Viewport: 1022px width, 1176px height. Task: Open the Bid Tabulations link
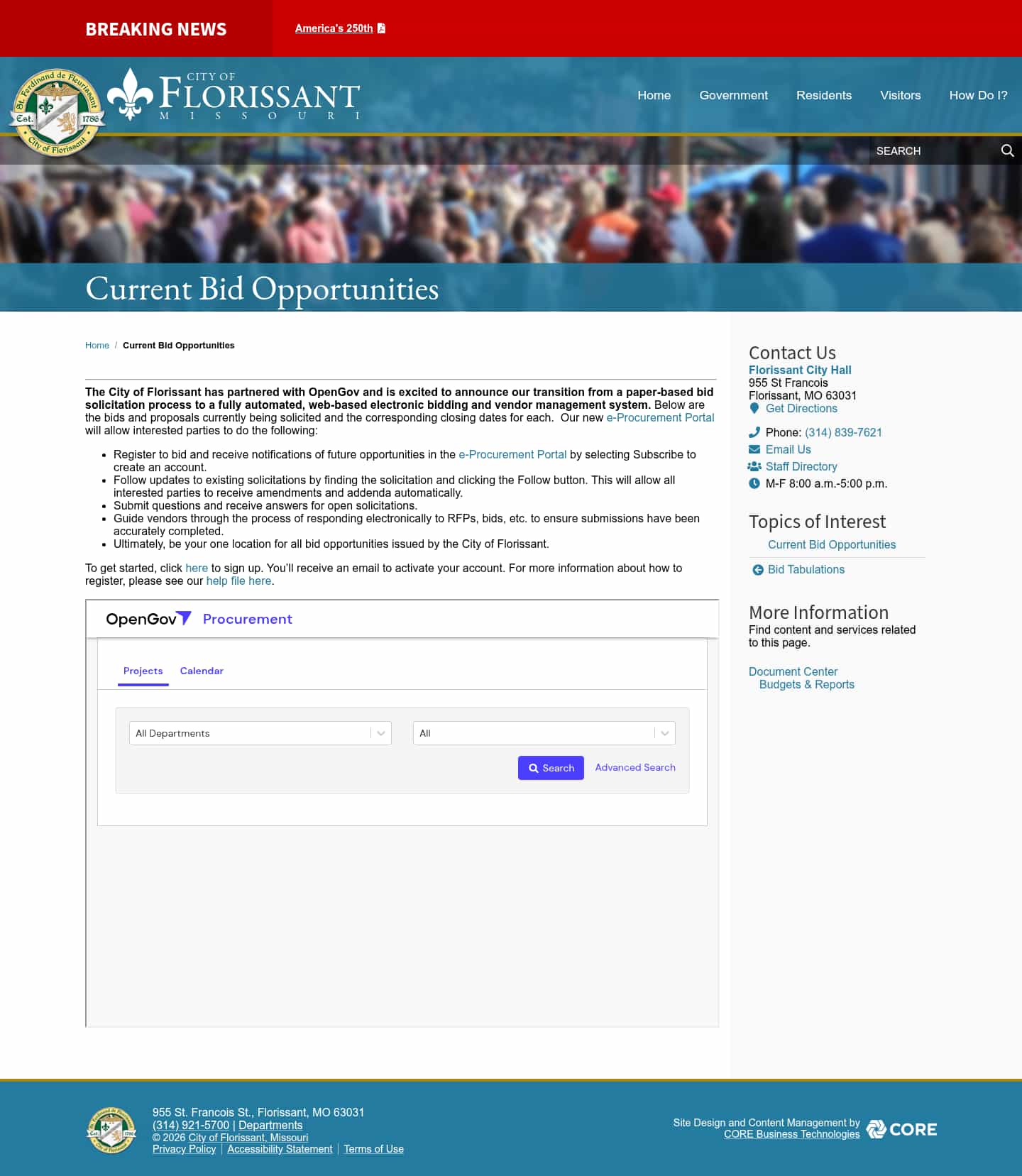pos(806,569)
